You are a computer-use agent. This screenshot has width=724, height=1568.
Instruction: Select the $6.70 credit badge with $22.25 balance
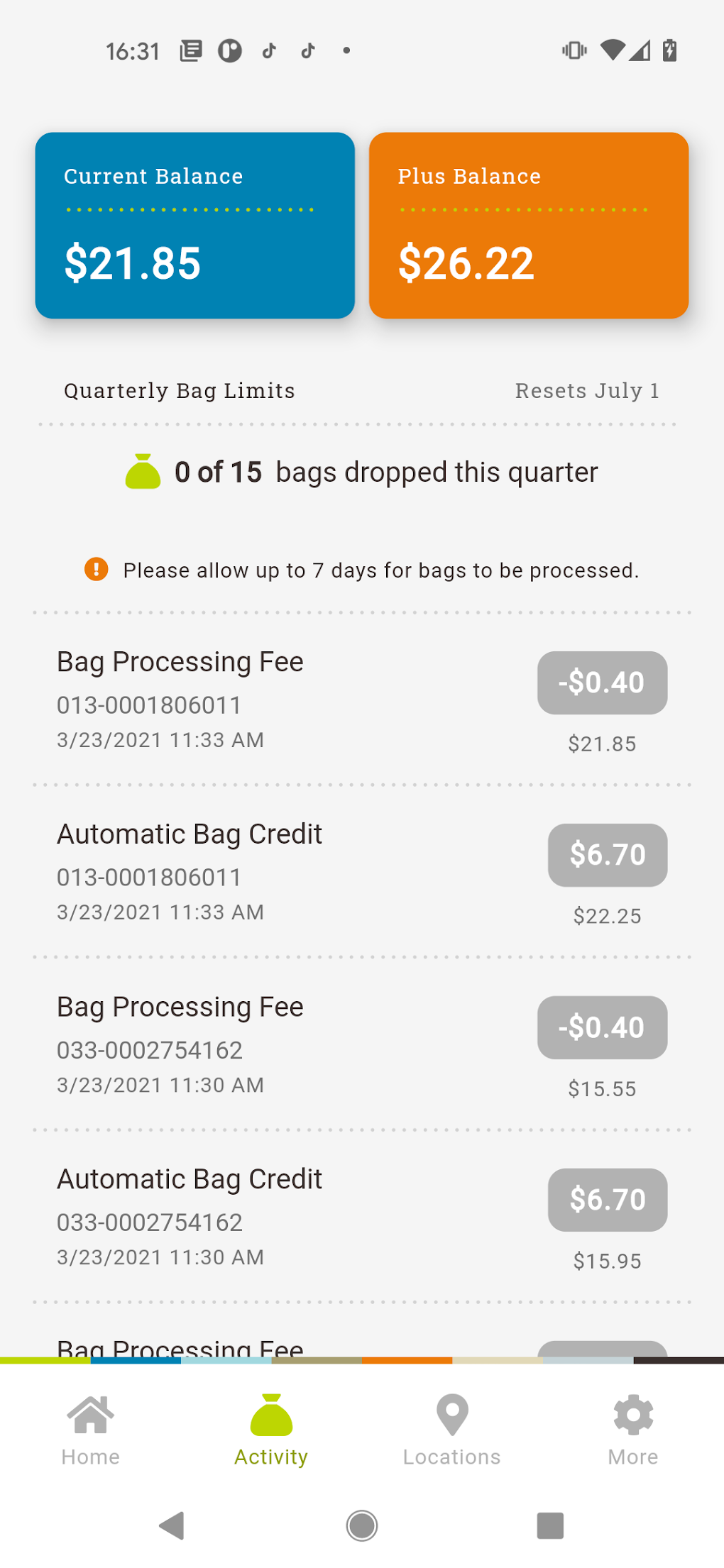tap(608, 855)
